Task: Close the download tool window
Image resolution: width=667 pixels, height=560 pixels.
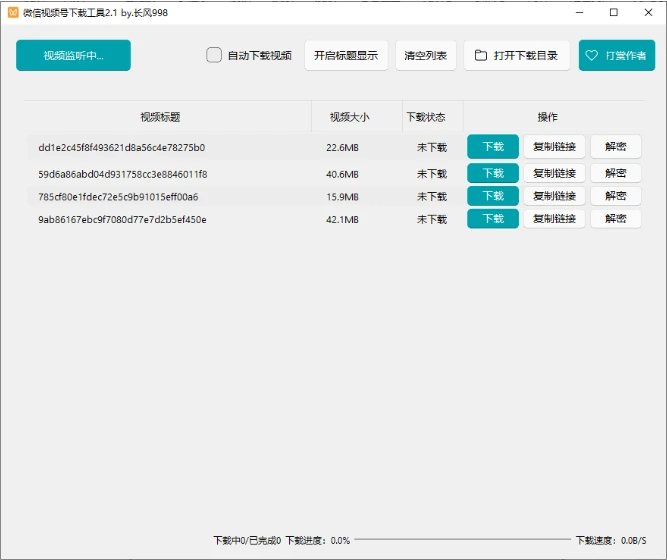Action: coord(648,12)
